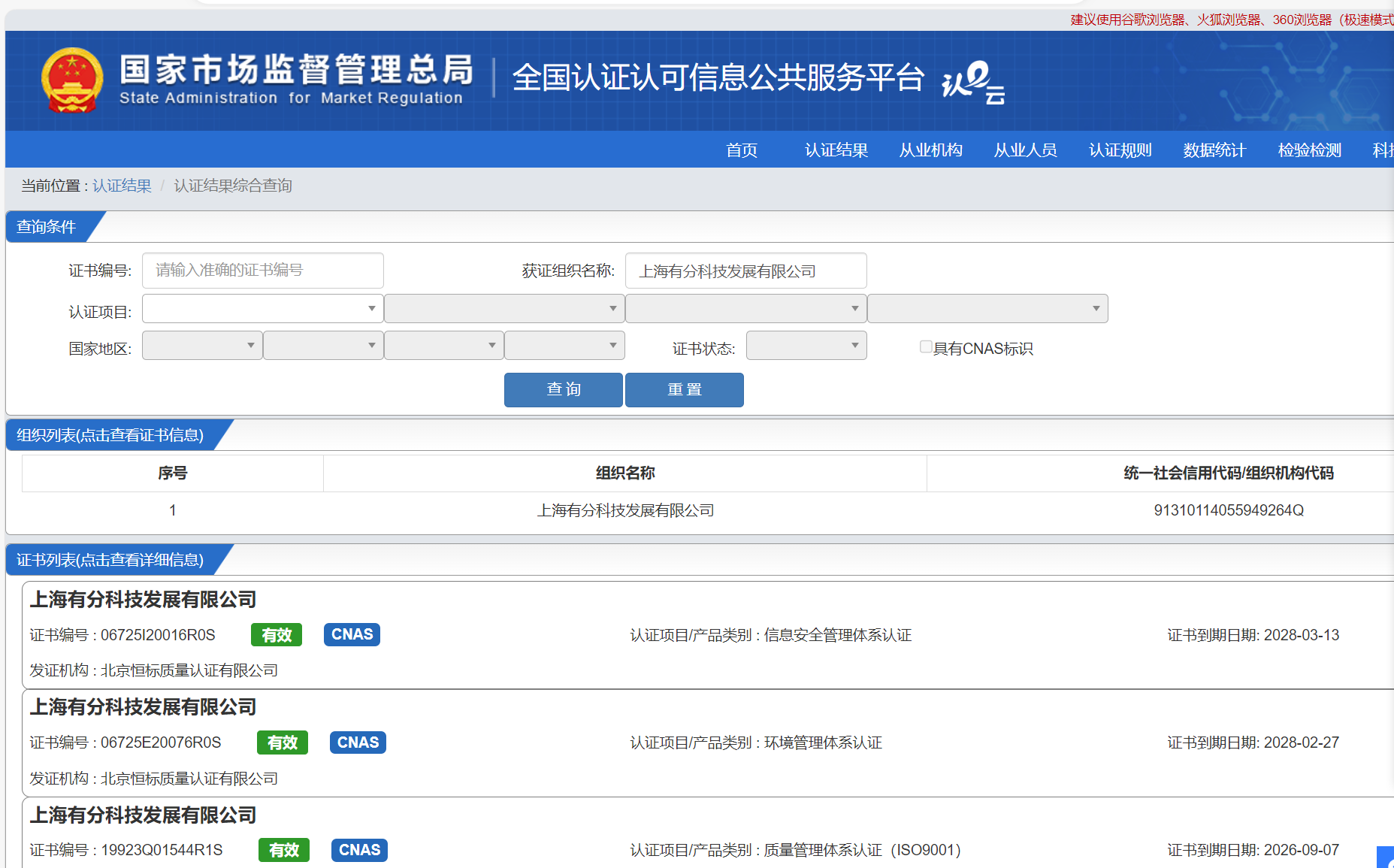Click CNAS badge on certificate 06725E20076R0S
Screen dimensions: 1394x868
pyautogui.click(x=358, y=742)
